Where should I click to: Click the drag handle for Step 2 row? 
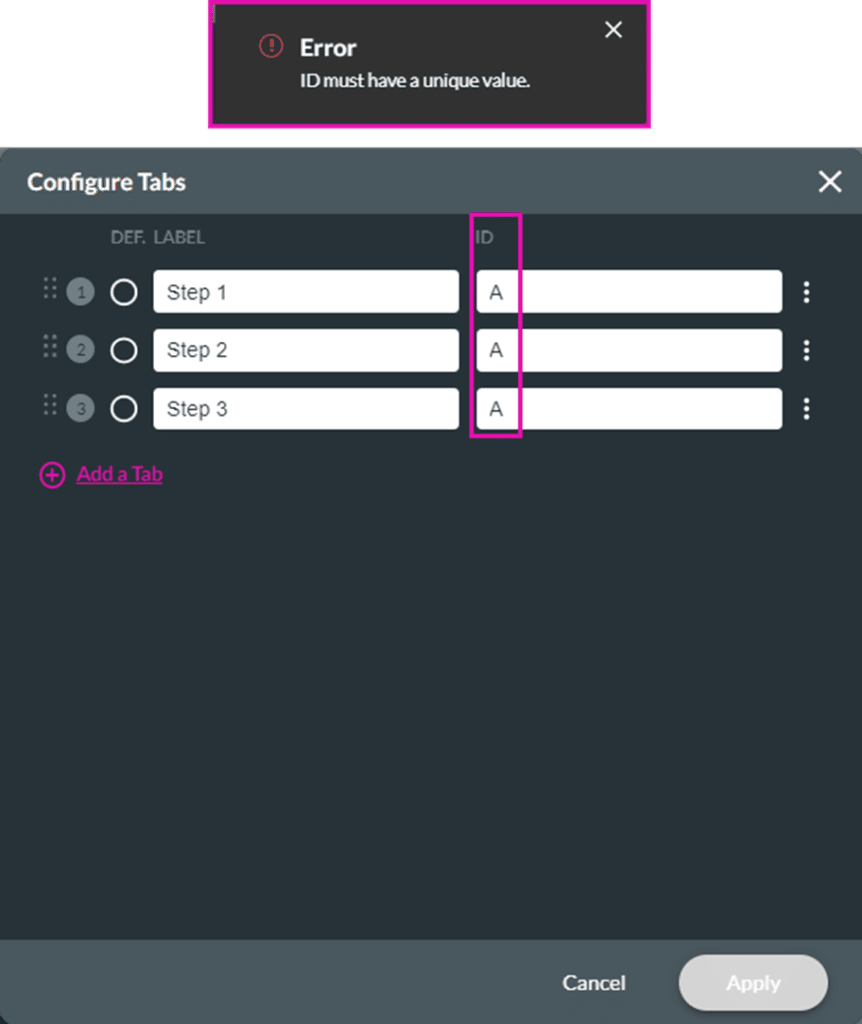[x=49, y=348]
